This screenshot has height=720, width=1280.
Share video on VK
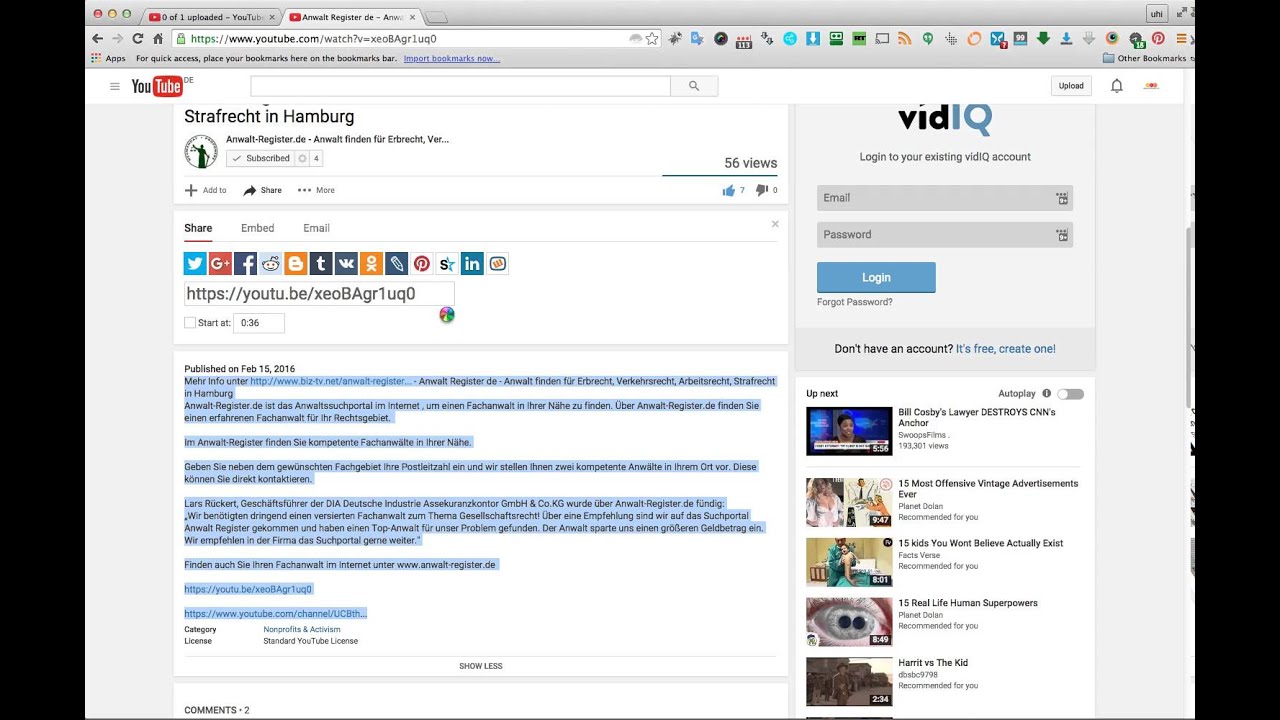pos(346,264)
